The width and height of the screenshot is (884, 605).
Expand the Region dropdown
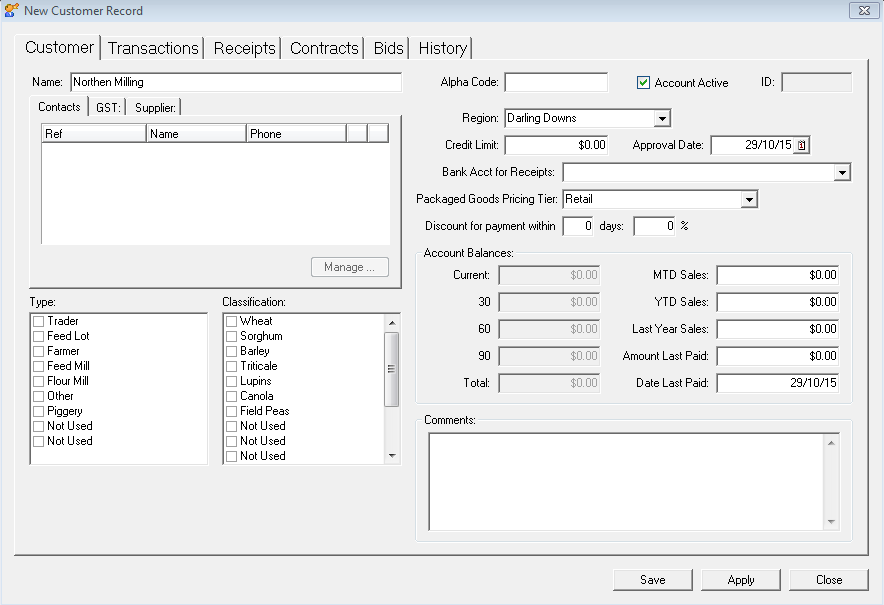point(661,118)
